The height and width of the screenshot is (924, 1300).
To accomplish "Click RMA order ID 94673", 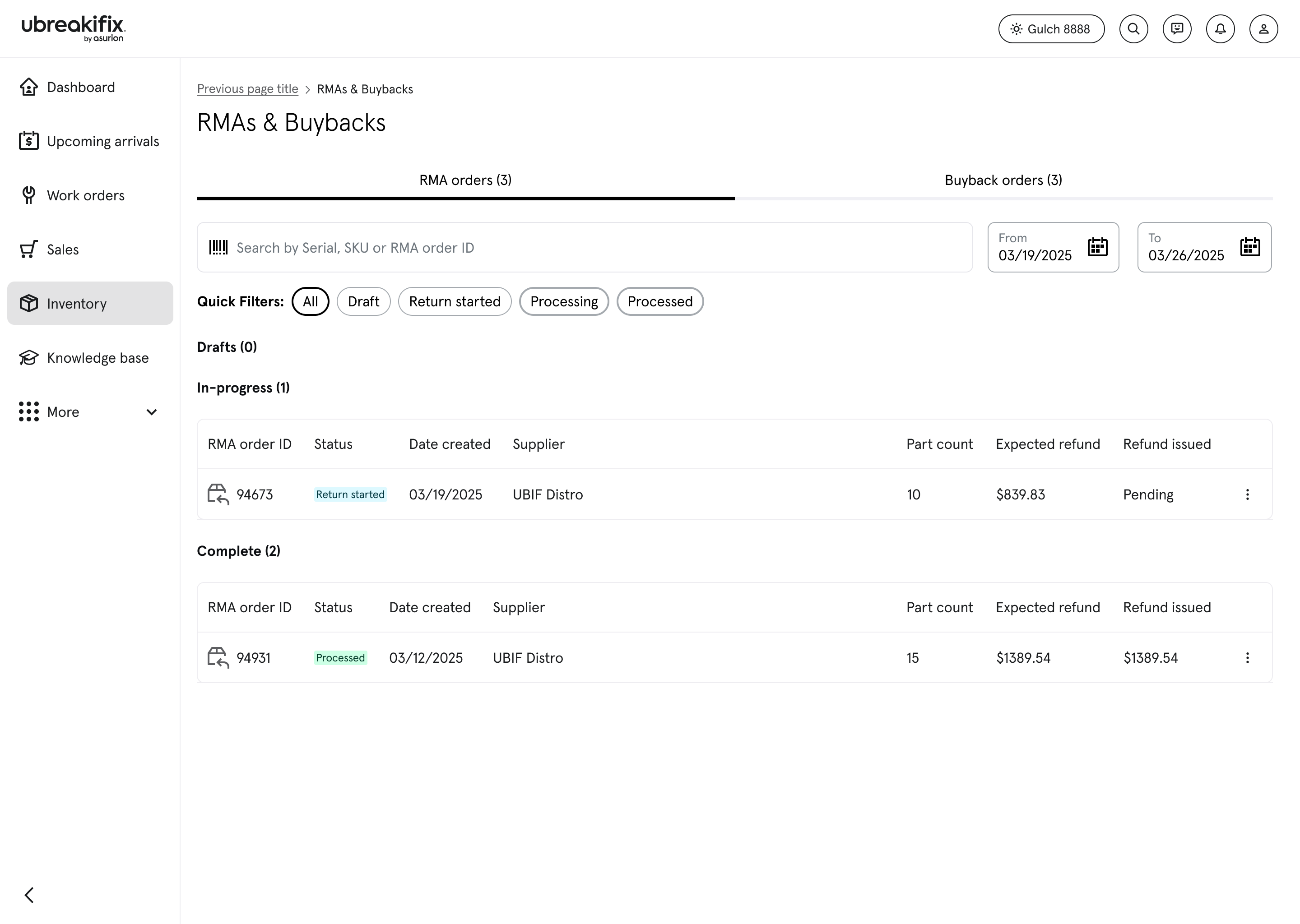I will click(x=255, y=494).
